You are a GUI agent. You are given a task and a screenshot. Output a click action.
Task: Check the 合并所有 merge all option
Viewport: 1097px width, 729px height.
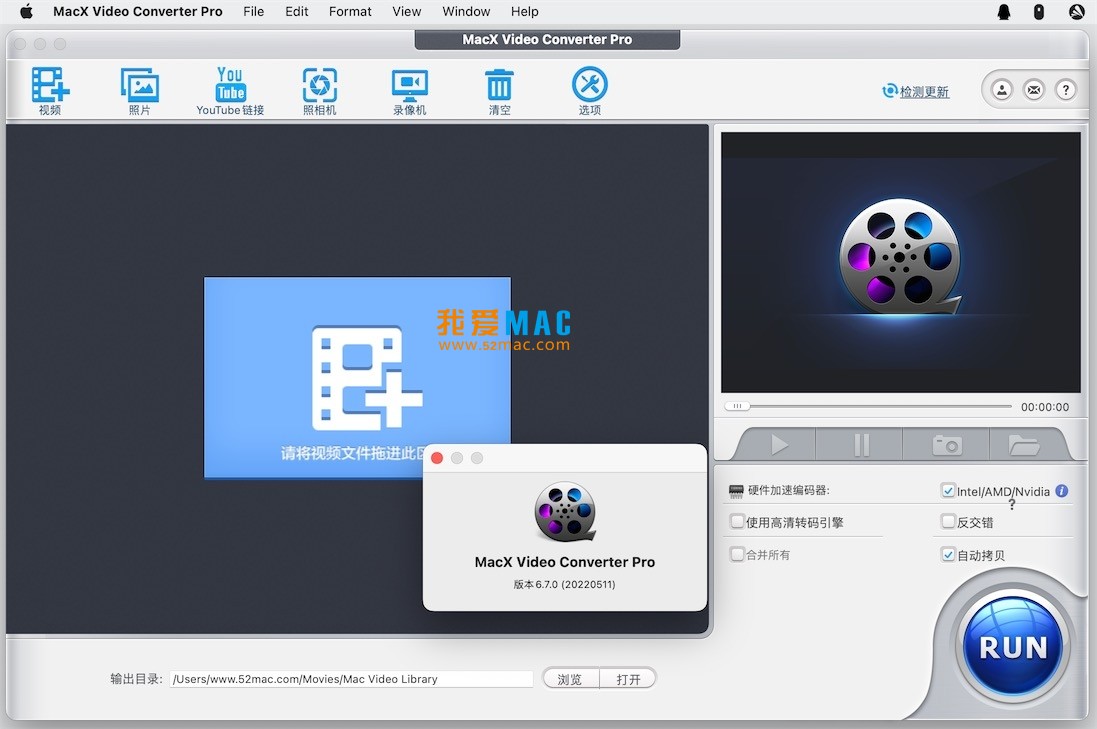point(737,554)
